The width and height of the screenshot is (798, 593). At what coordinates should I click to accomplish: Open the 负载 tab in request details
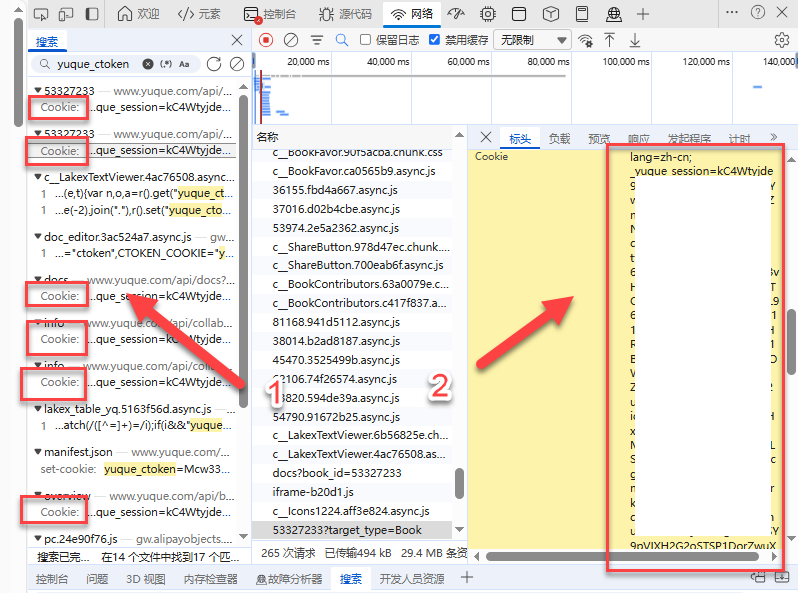click(559, 139)
